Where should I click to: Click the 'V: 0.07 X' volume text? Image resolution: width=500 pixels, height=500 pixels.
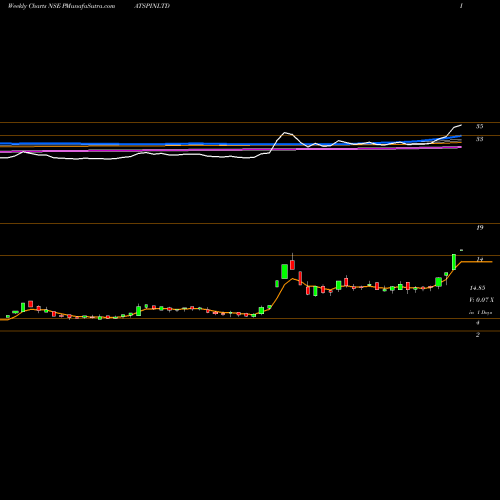pyautogui.click(x=481, y=300)
